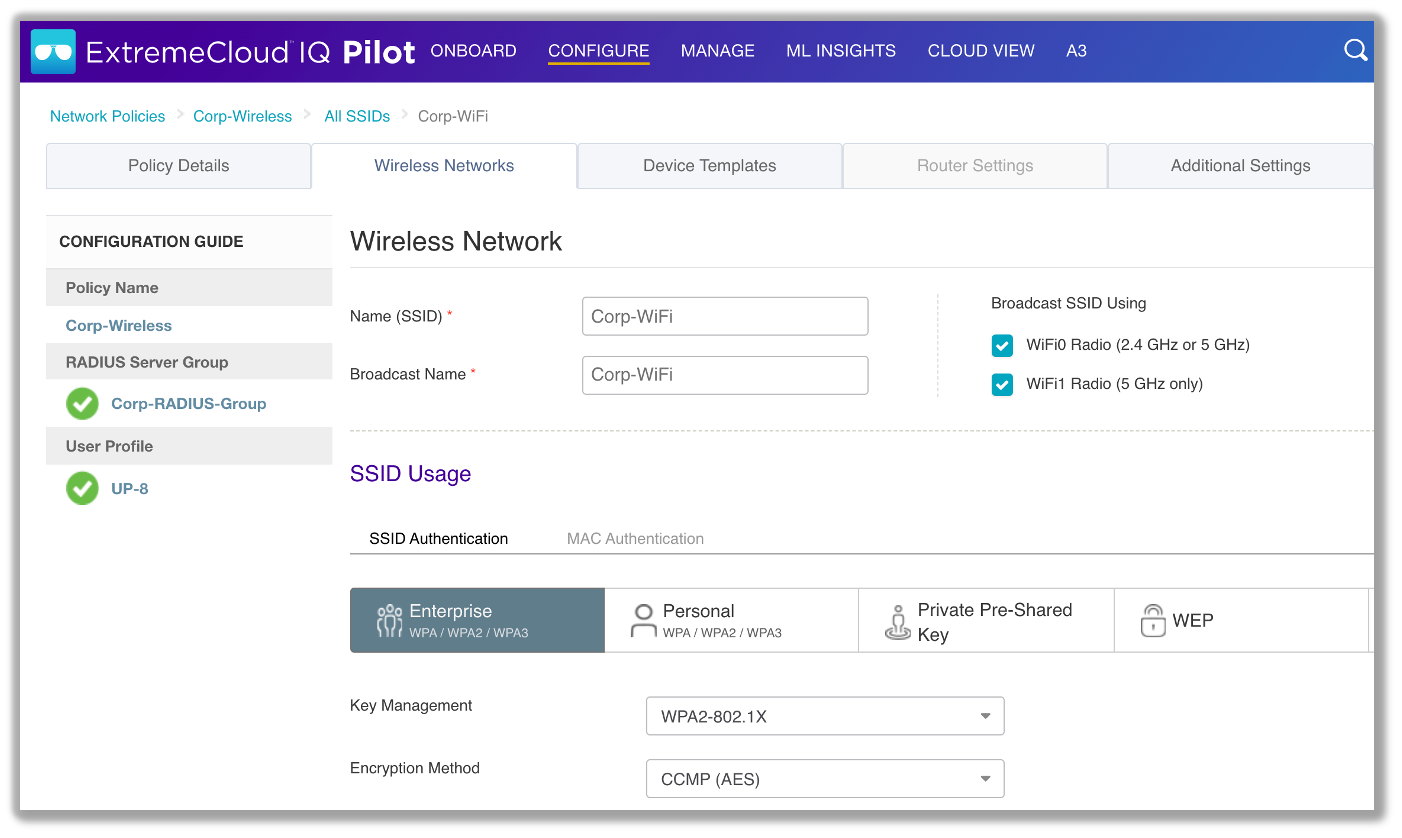1402x838 pixels.
Task: Open the ONBOARD menu
Action: [x=473, y=51]
